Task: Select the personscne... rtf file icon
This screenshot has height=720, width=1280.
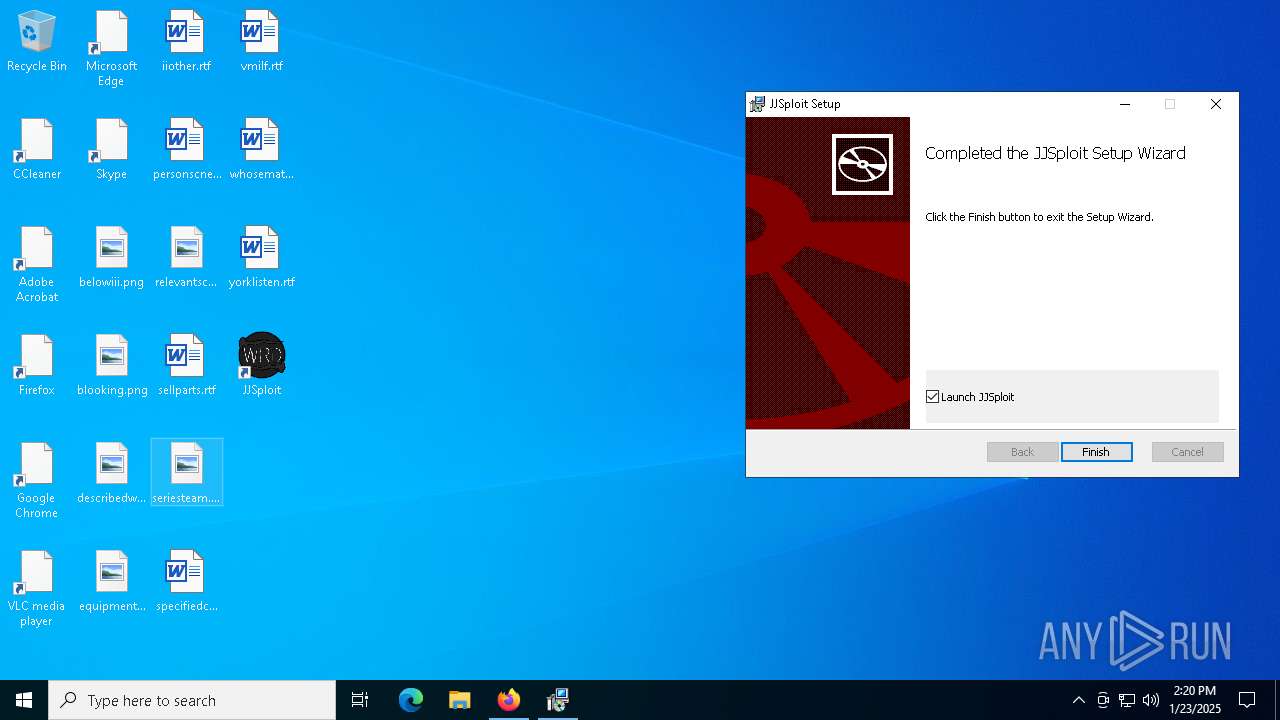Action: coord(186,150)
